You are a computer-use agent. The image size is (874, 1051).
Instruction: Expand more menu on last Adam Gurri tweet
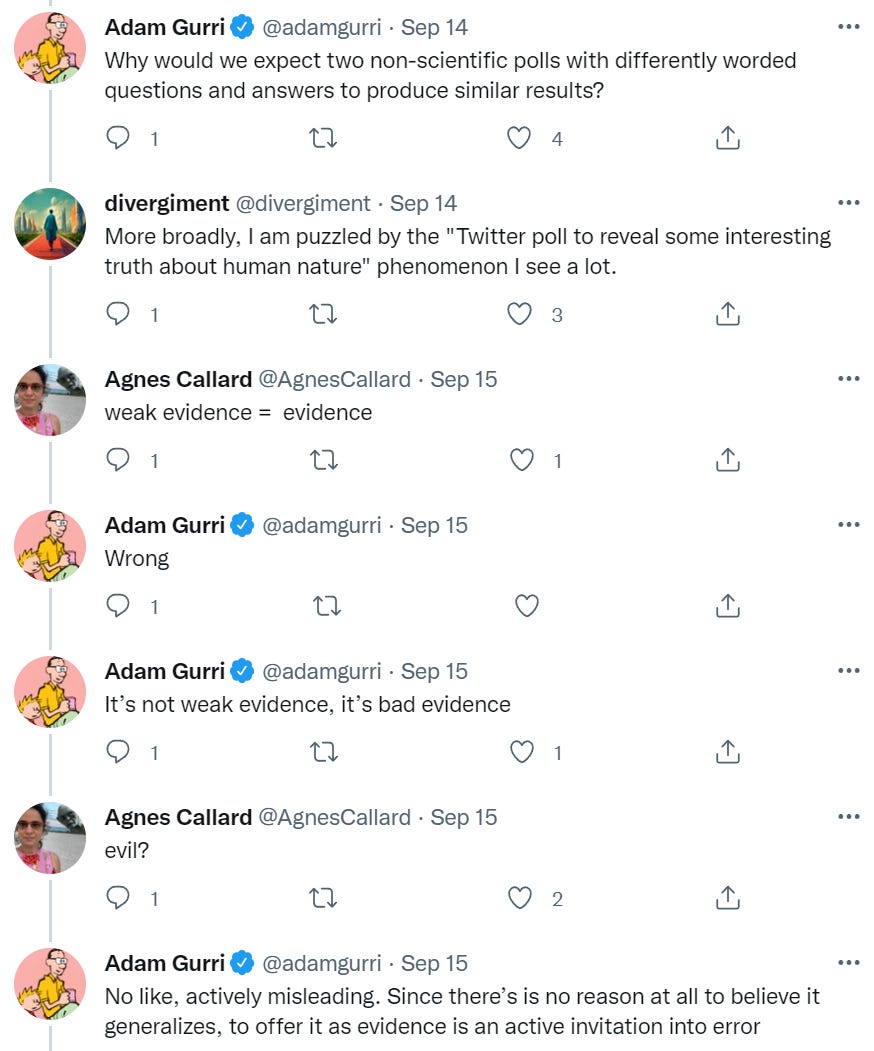[849, 963]
